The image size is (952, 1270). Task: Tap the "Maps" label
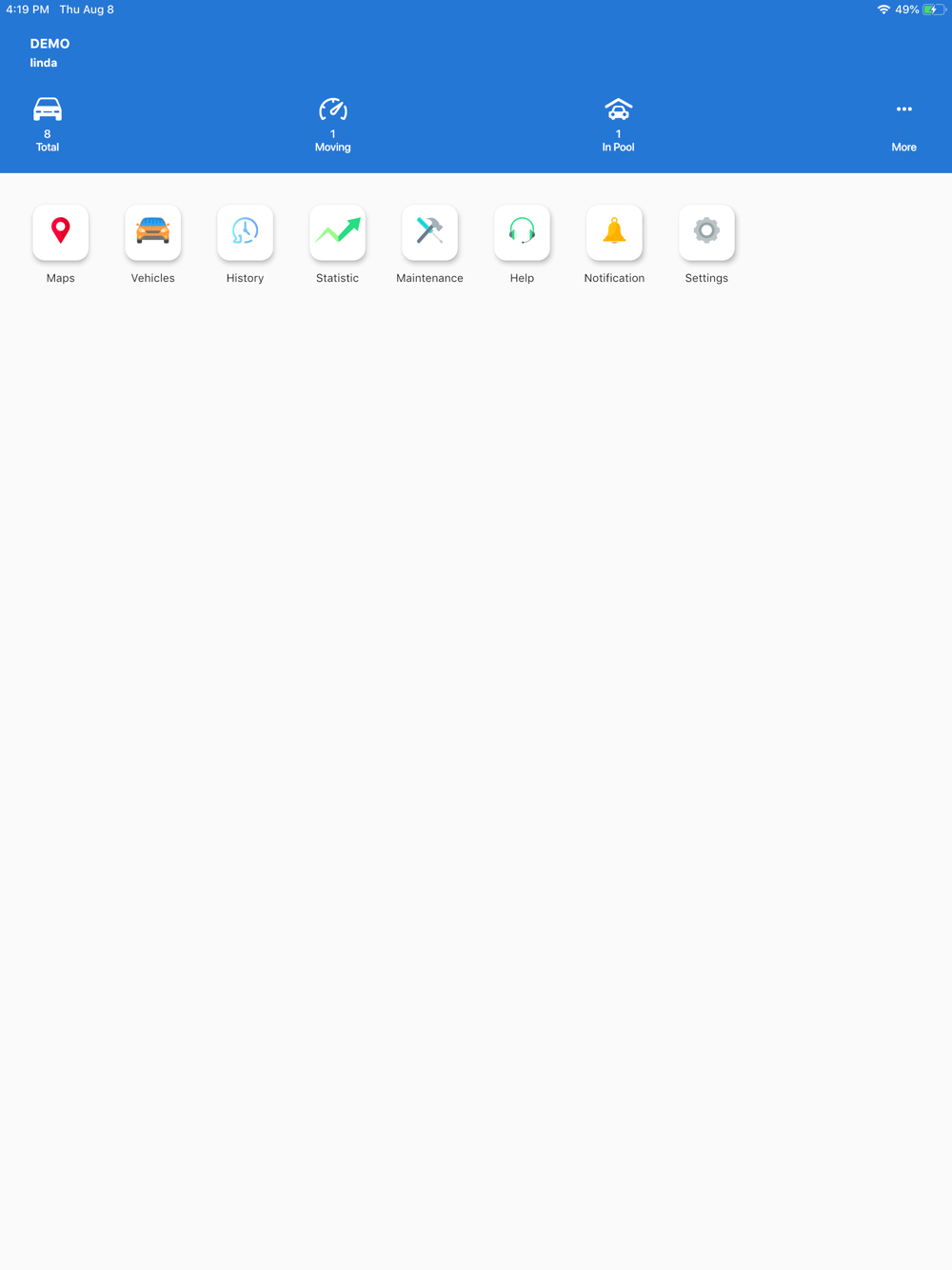pyautogui.click(x=60, y=278)
